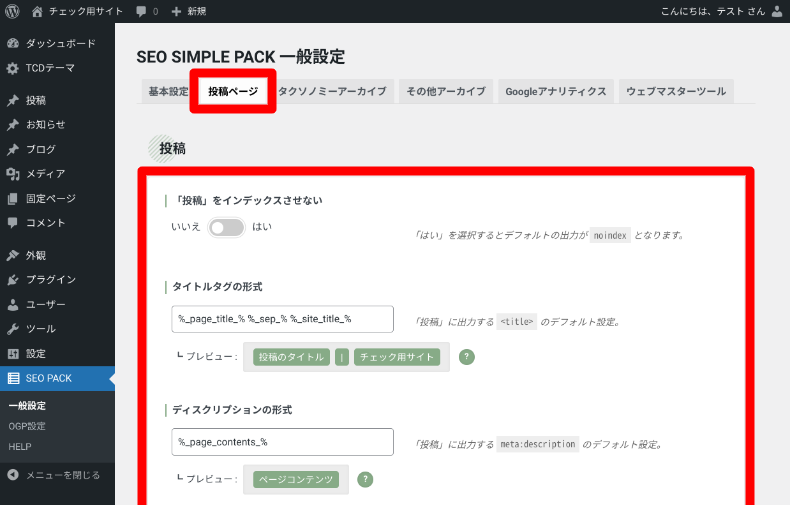Click the WordPress logo icon

[12, 11]
